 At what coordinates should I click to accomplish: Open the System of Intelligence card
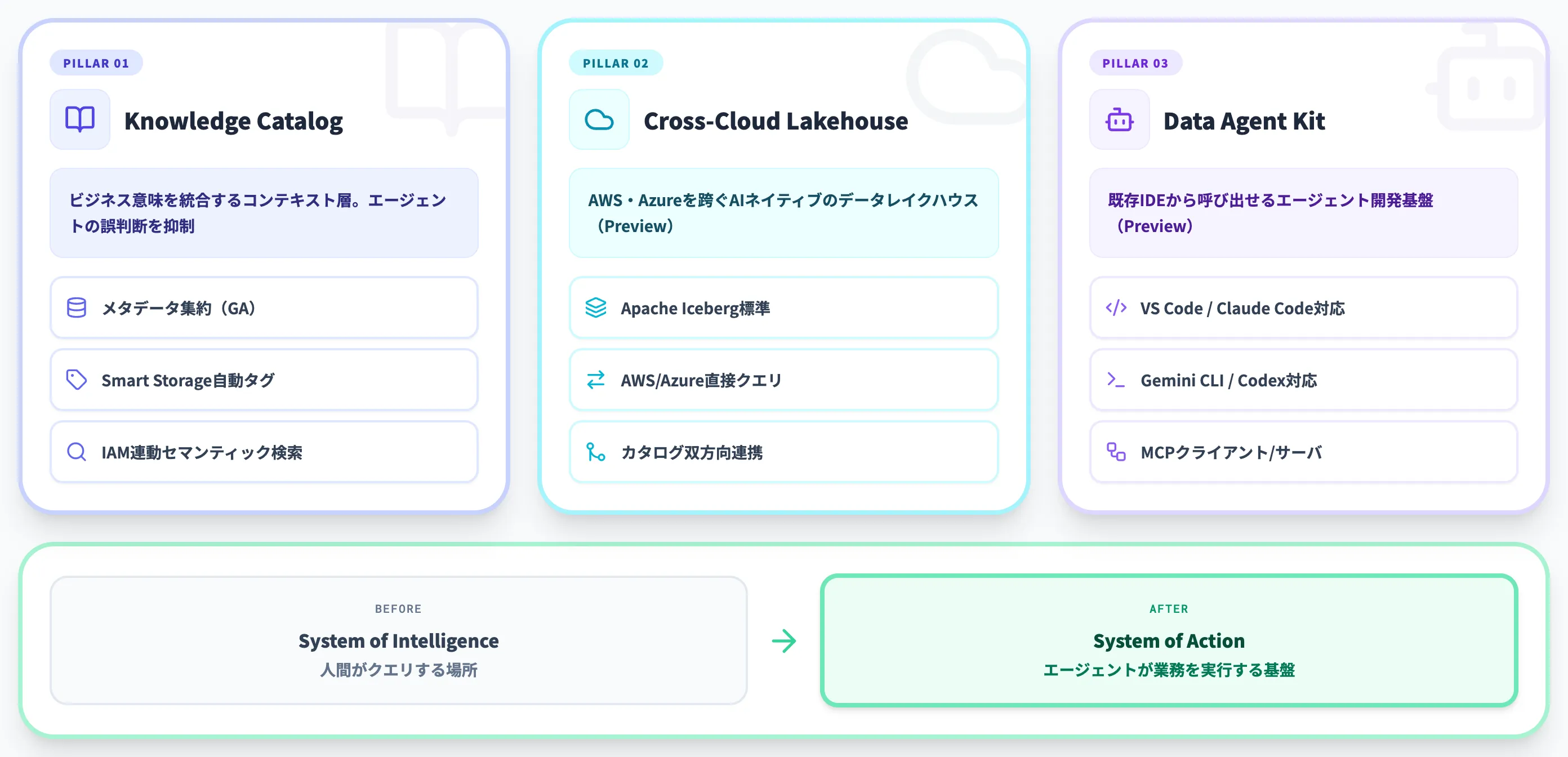[399, 641]
